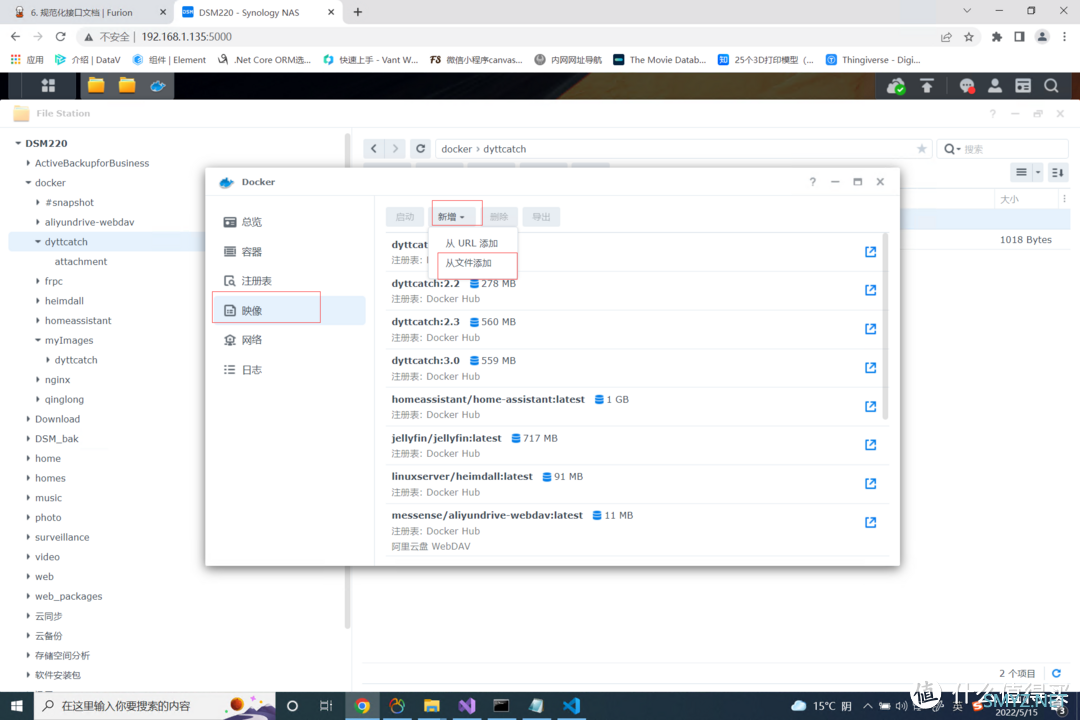The image size is (1080, 720).
Task: Open VS Code from Windows taskbar
Action: pos(572,706)
